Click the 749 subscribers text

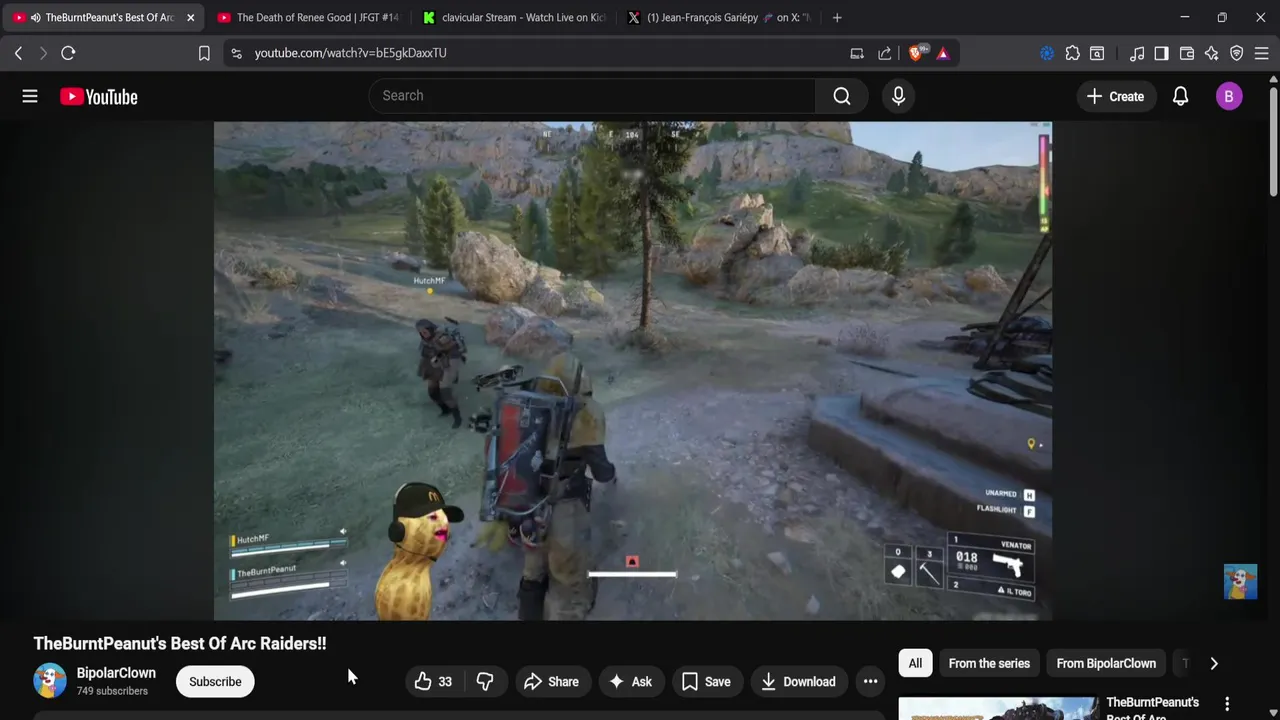click(x=112, y=691)
